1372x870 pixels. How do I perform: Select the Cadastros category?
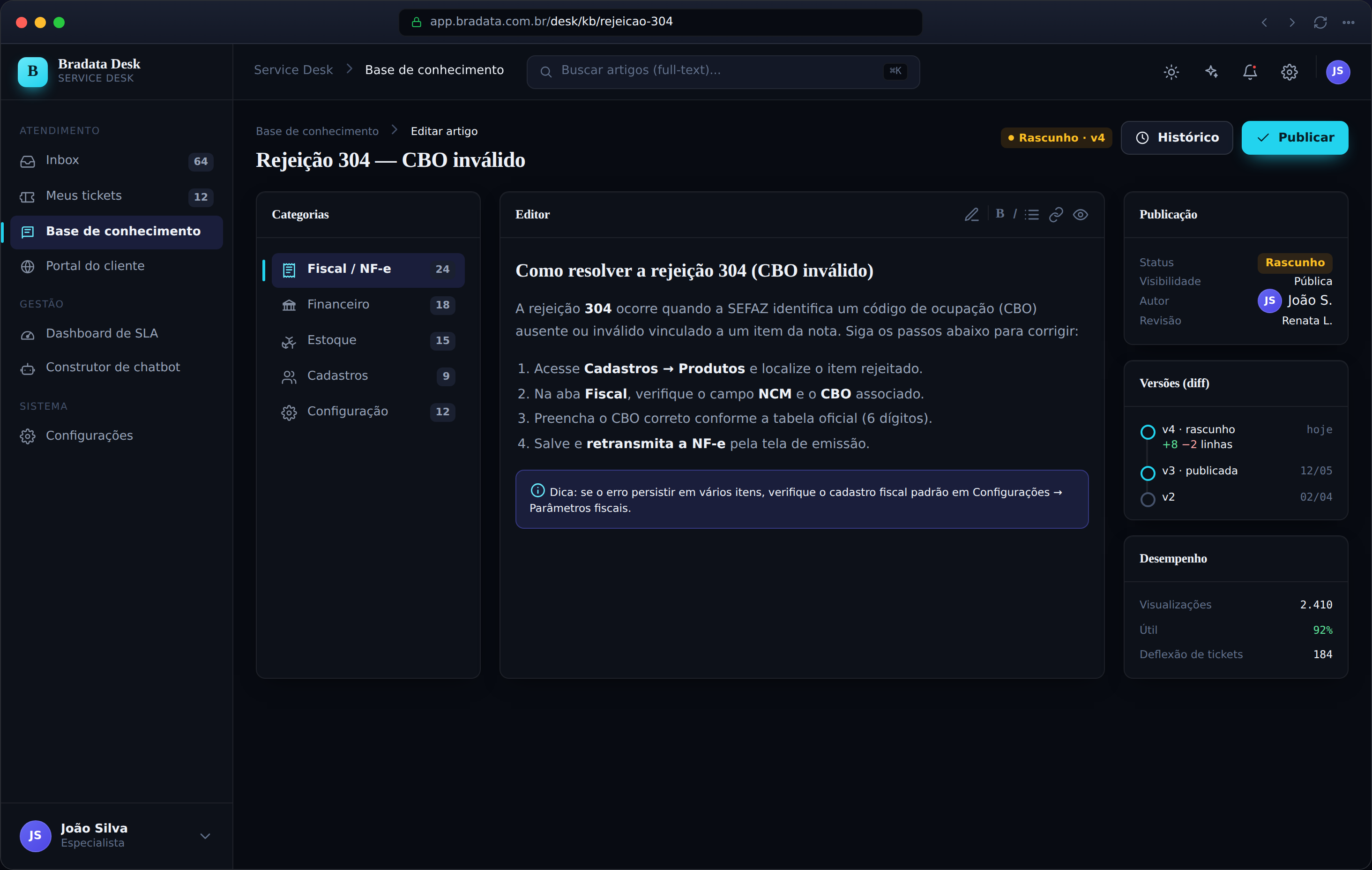click(368, 376)
